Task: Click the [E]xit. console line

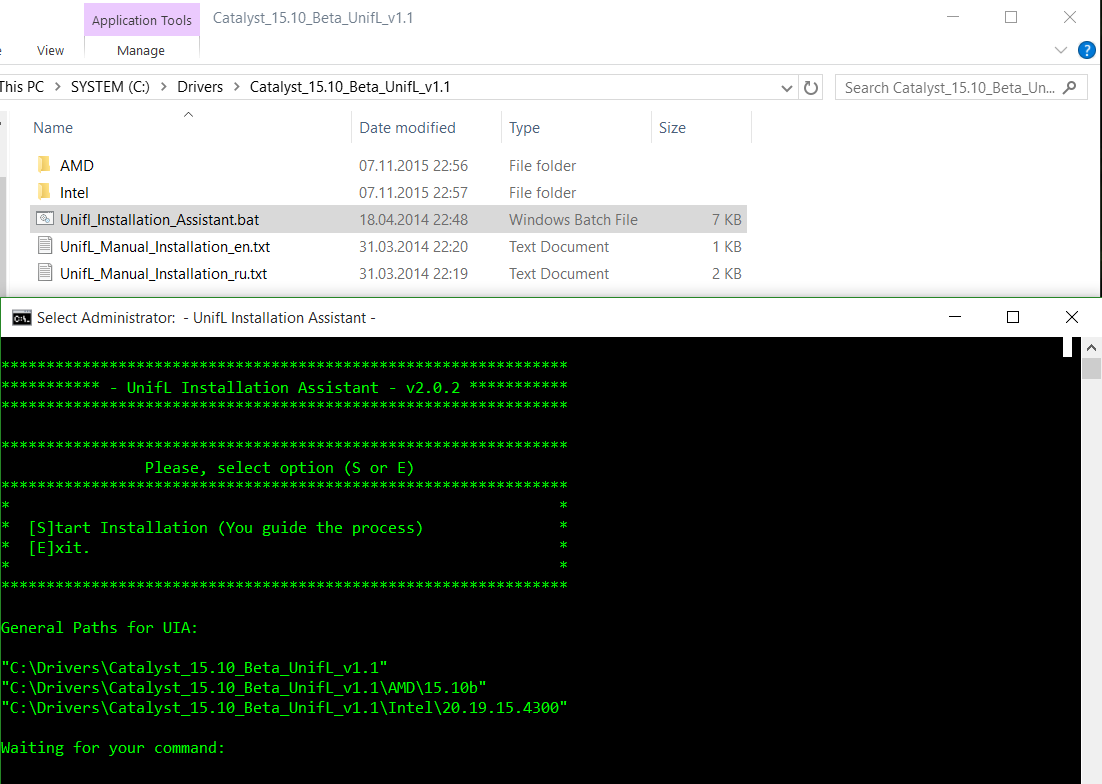Action: click(59, 547)
